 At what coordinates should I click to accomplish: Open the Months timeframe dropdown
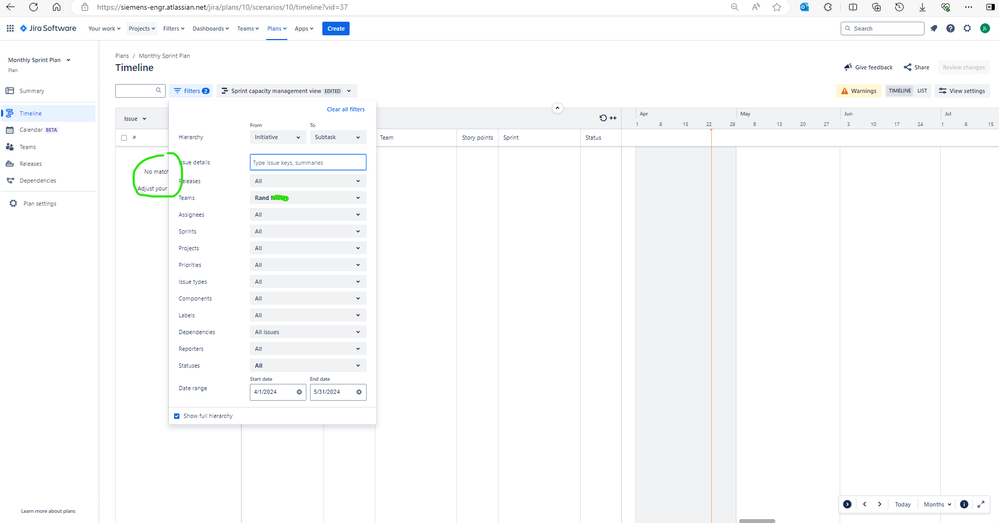click(937, 504)
